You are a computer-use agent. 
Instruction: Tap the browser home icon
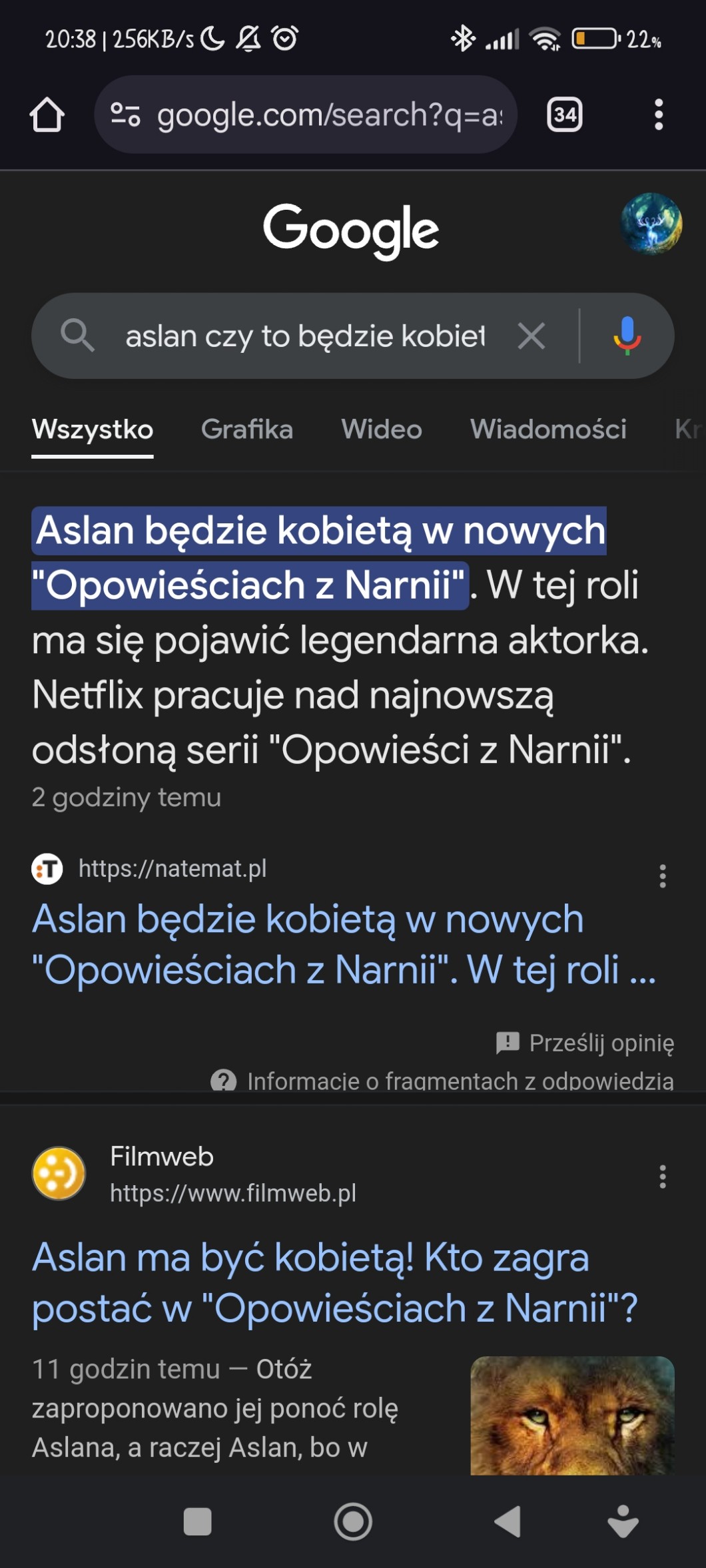[47, 115]
